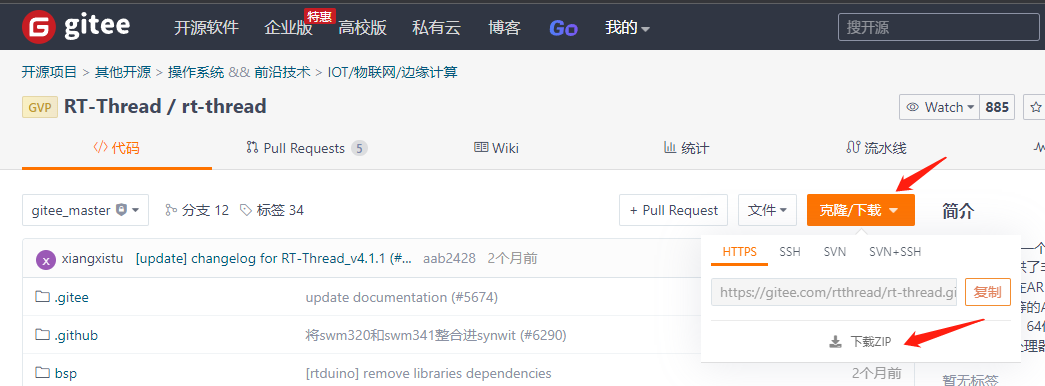Open 私有云 in top navigation

(x=437, y=27)
